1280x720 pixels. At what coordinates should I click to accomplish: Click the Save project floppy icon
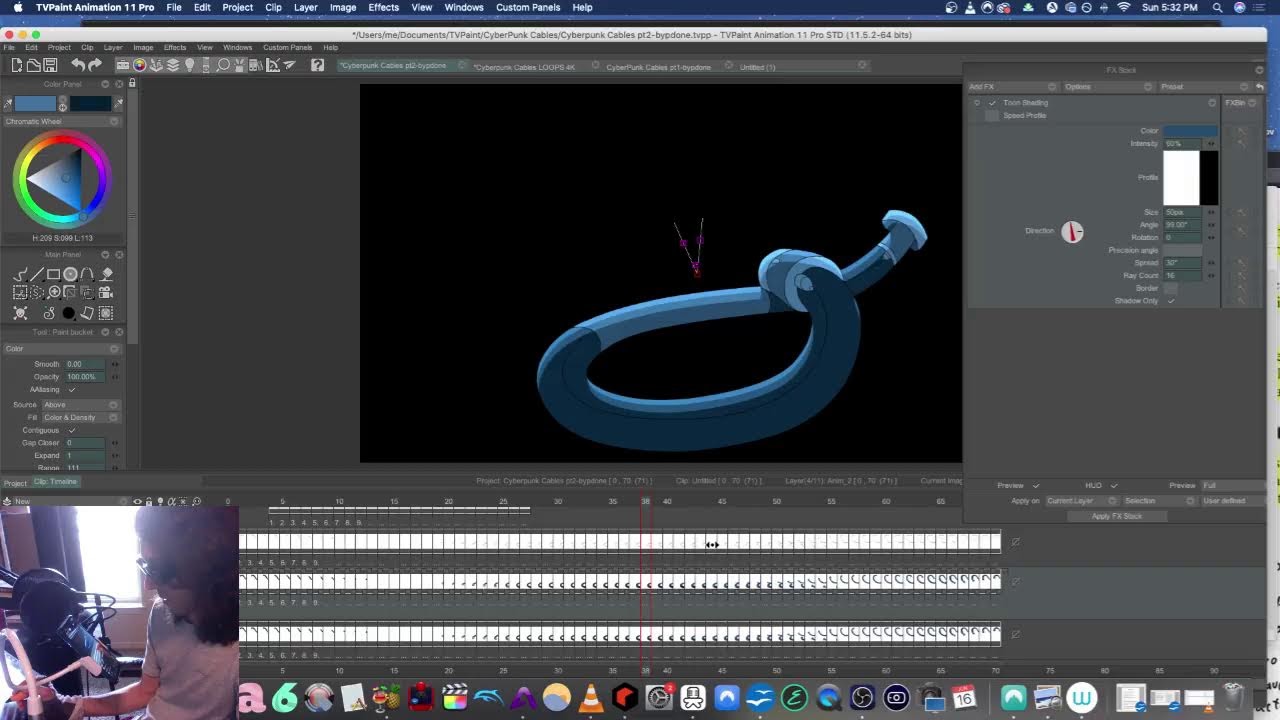[50, 65]
